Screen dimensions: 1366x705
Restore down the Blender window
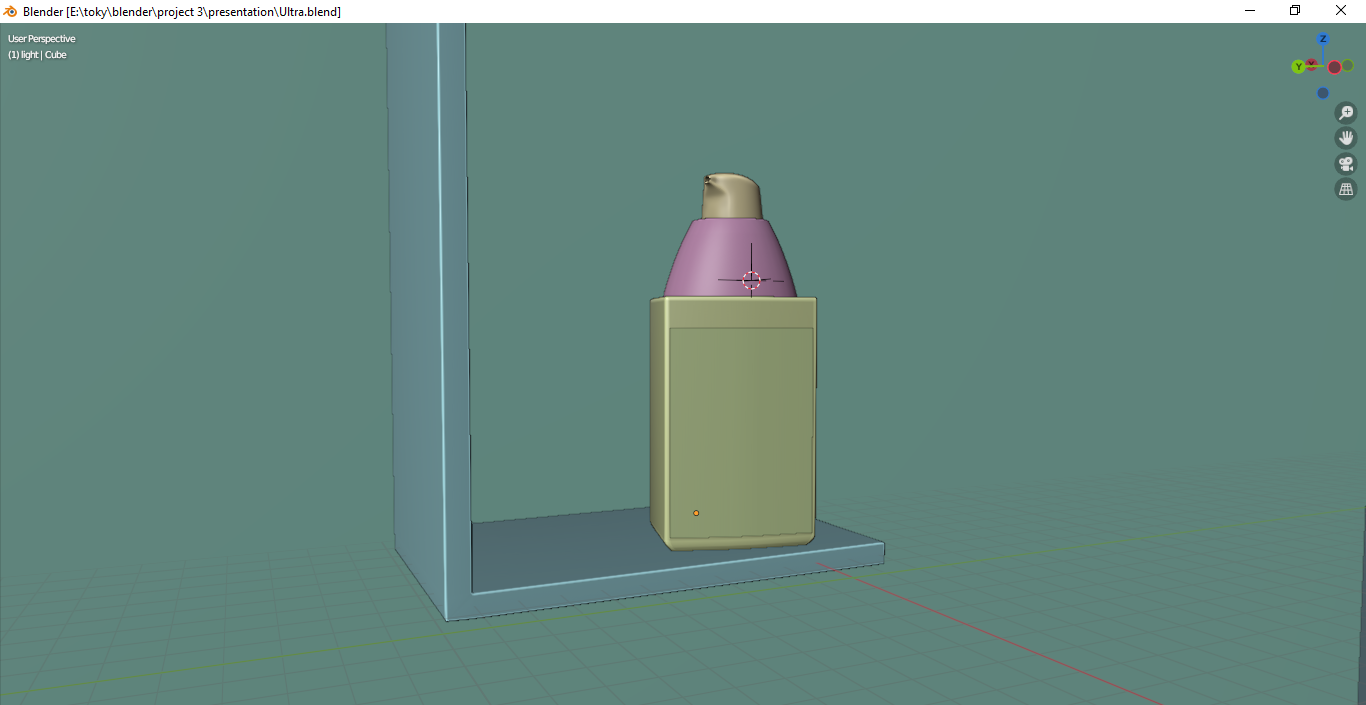click(x=1295, y=11)
